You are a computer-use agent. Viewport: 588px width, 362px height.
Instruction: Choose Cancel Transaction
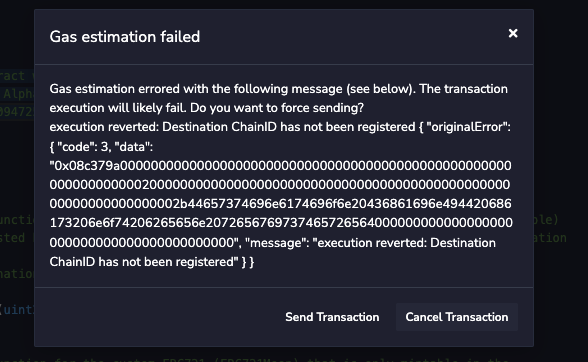457,317
